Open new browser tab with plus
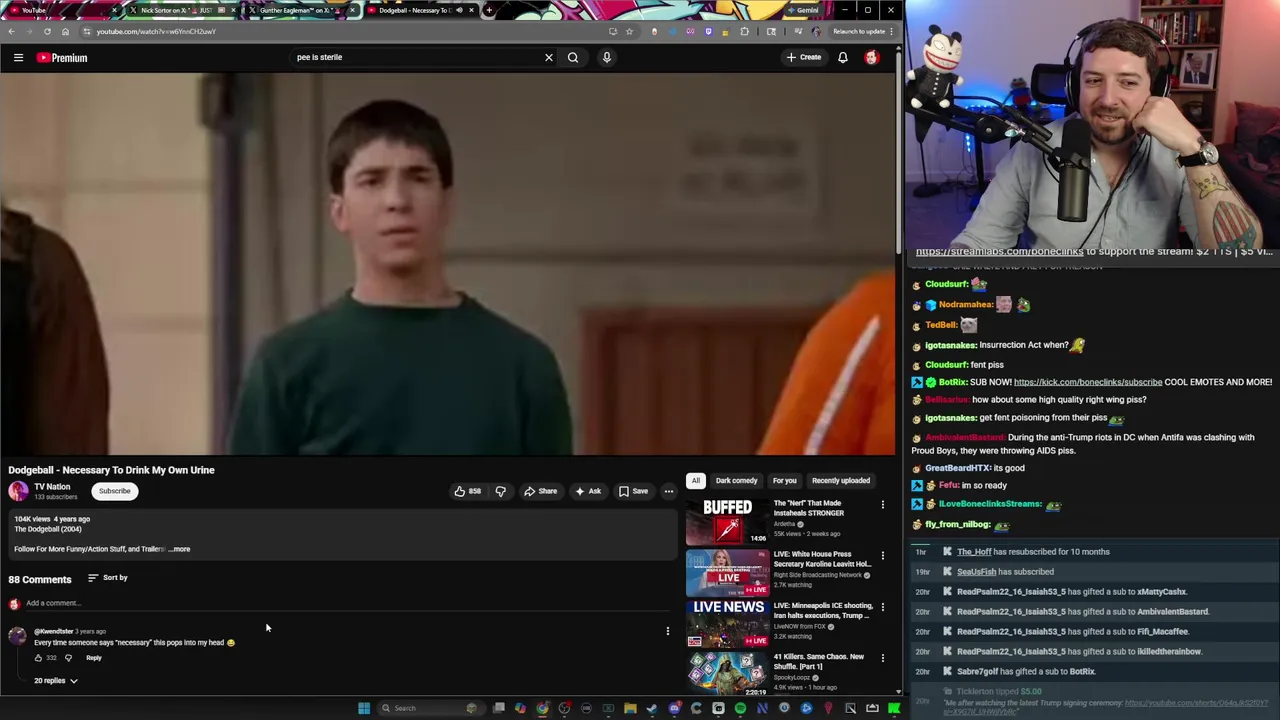This screenshot has height=720, width=1280. [488, 10]
